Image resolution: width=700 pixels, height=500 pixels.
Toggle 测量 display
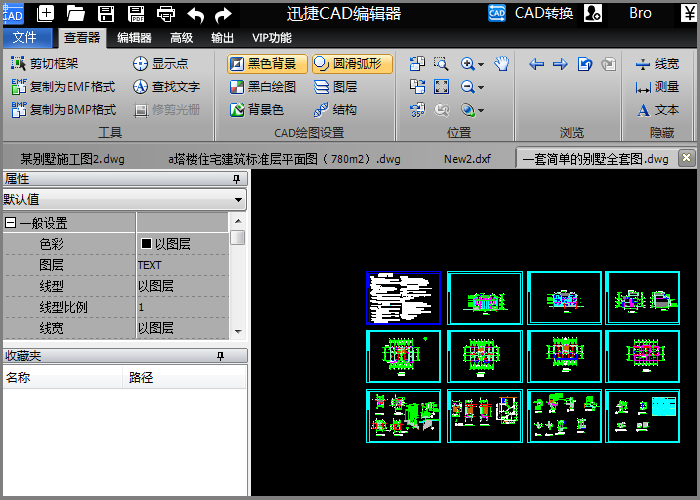coord(657,87)
